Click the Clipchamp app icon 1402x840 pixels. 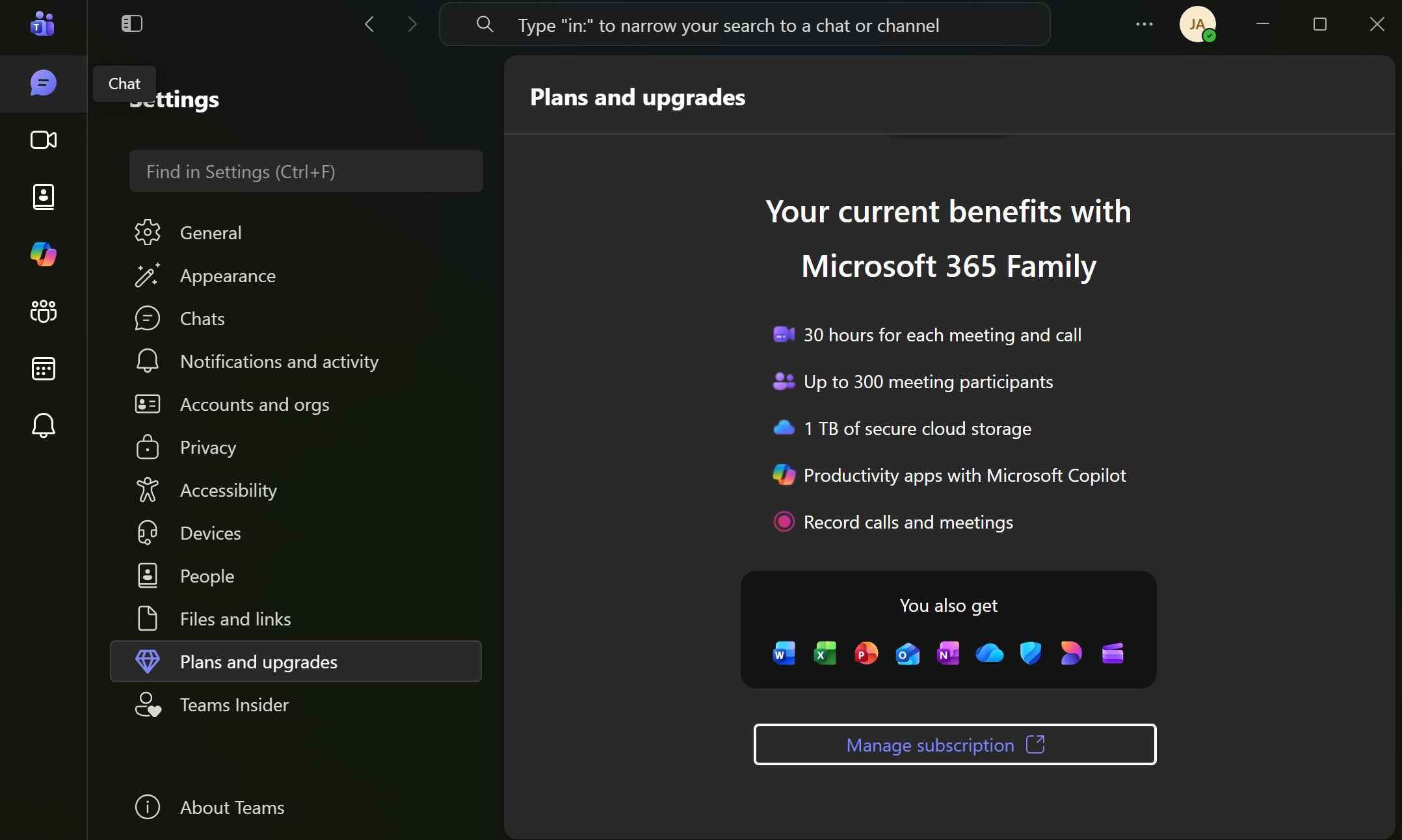(x=1113, y=653)
